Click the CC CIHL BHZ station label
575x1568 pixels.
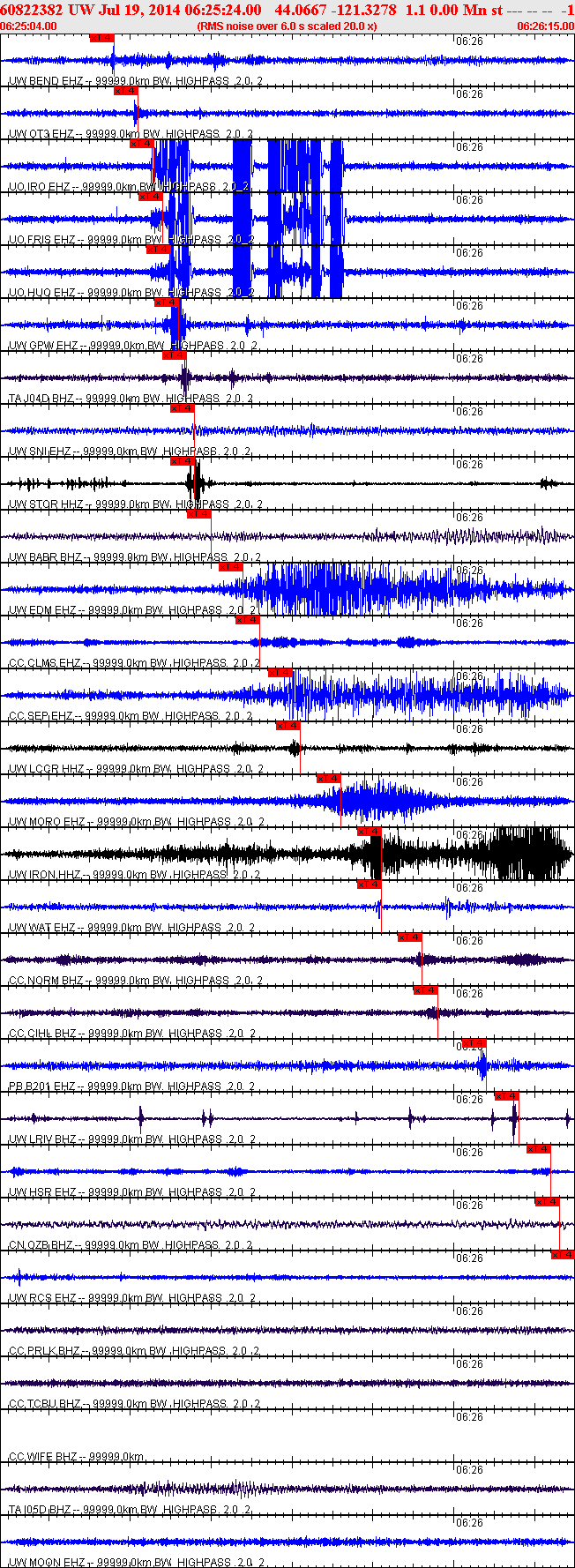pos(133,1034)
